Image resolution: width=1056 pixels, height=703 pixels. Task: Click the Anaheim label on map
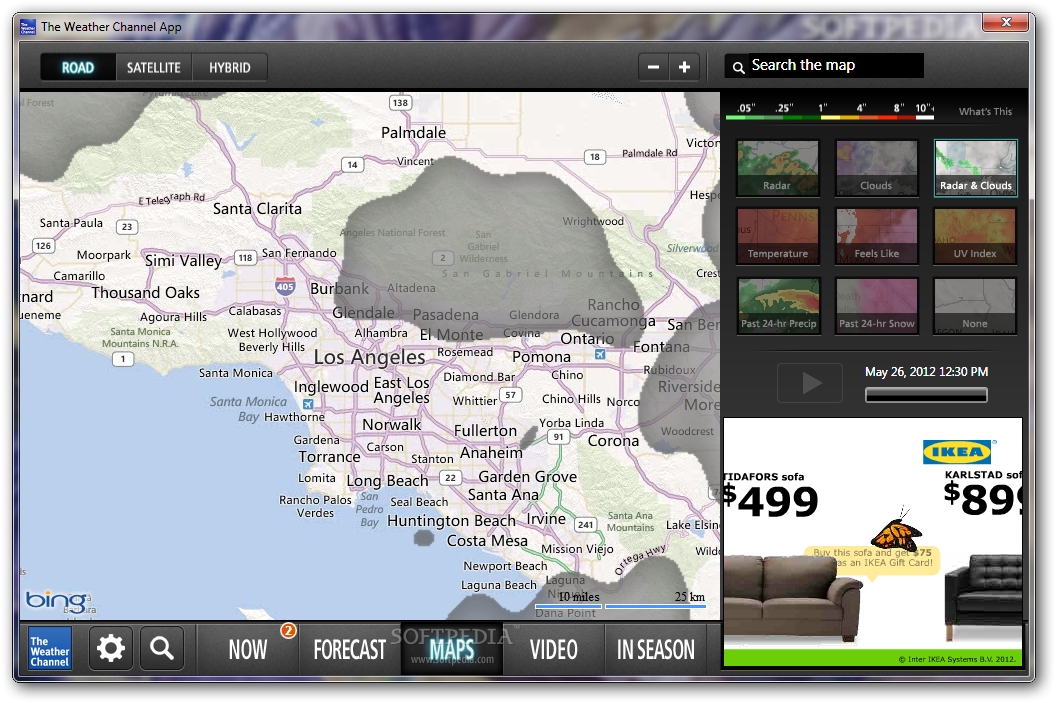(x=491, y=453)
